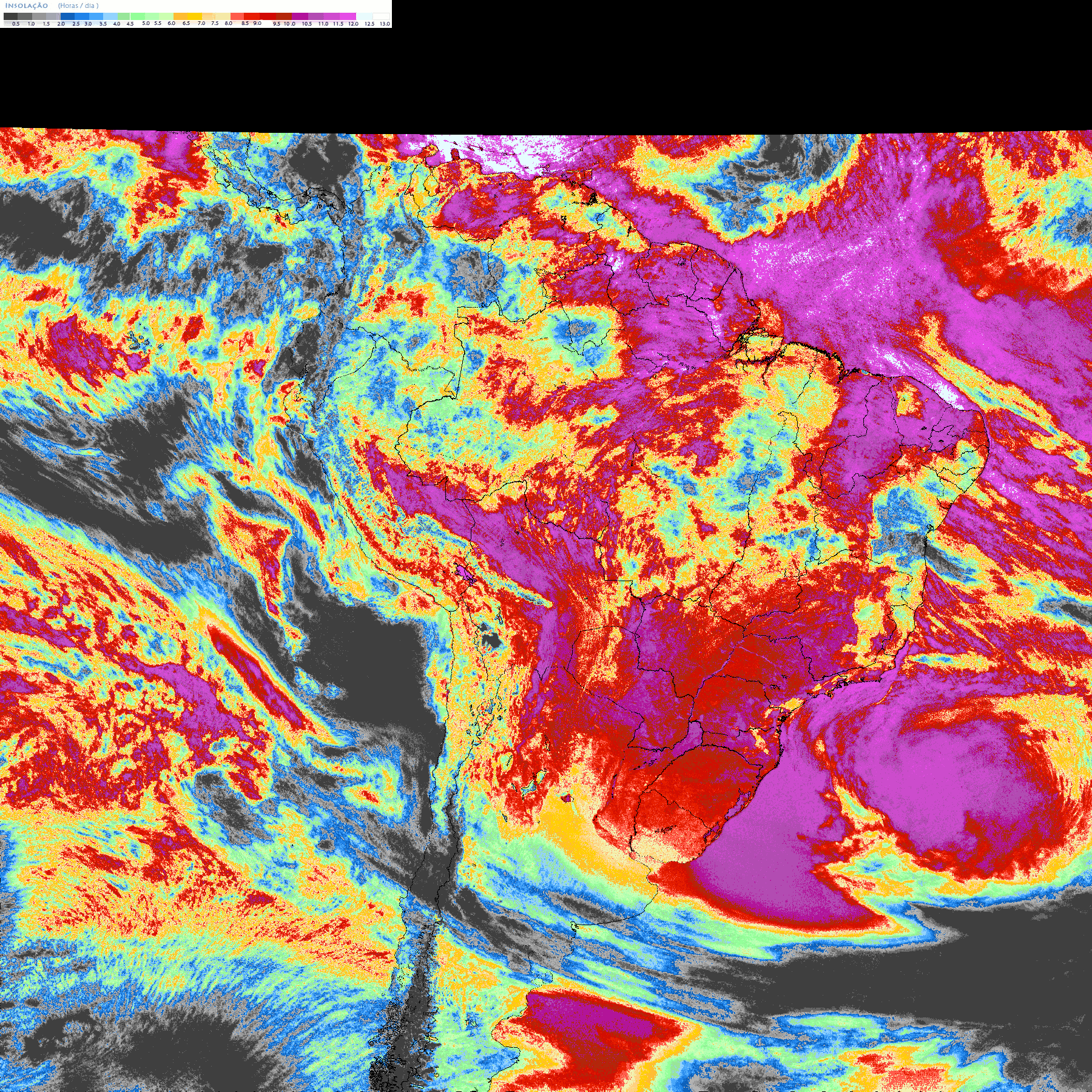Pick the orange swatch left of 6.5
This screenshot has height=1092, width=1092.
click(180, 16)
